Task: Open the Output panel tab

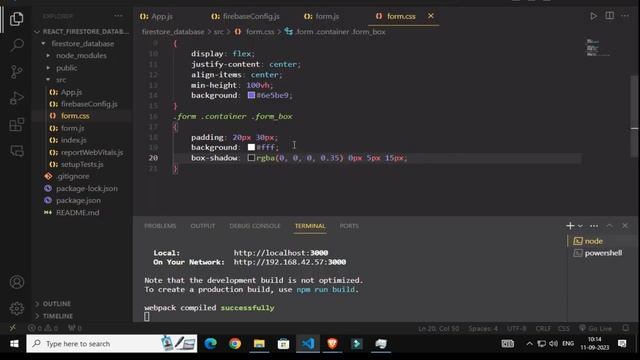Action: (x=202, y=226)
